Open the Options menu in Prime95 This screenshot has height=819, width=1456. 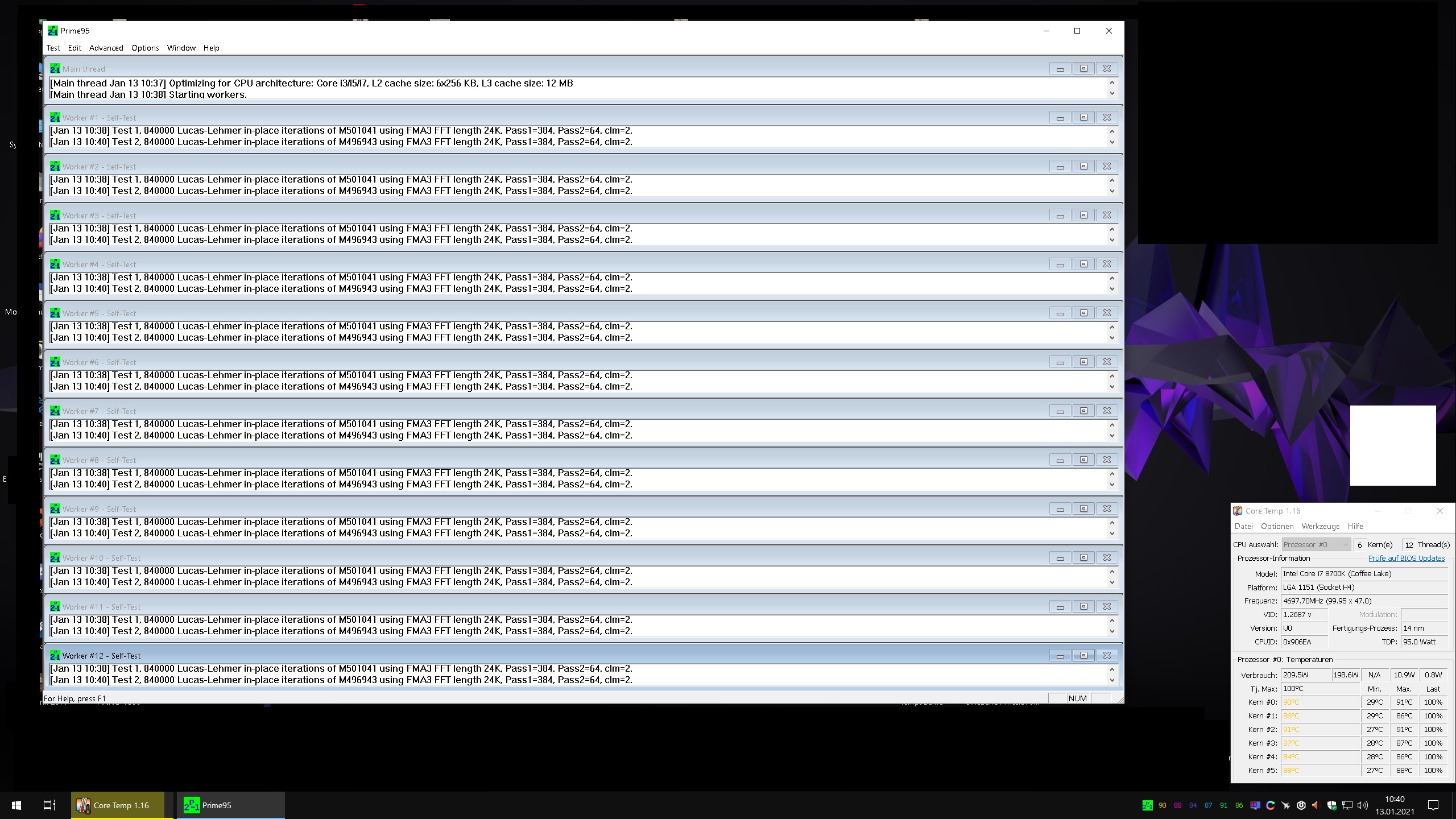(145, 48)
